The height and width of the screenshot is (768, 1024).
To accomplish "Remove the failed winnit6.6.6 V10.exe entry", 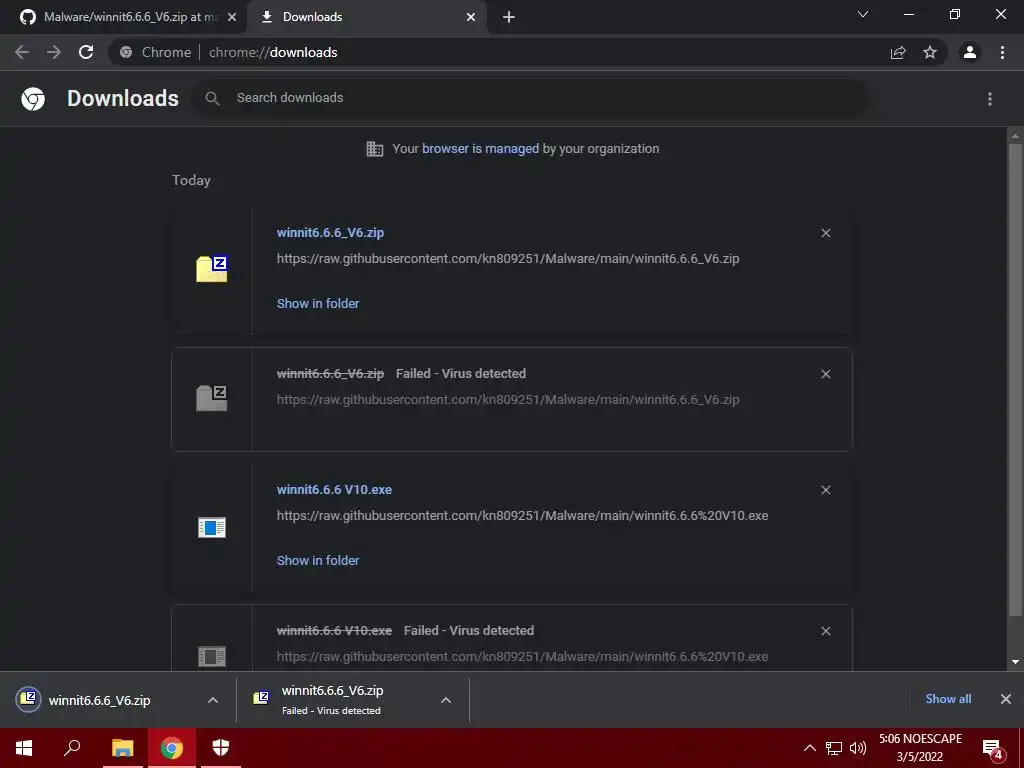I will pyautogui.click(x=825, y=631).
